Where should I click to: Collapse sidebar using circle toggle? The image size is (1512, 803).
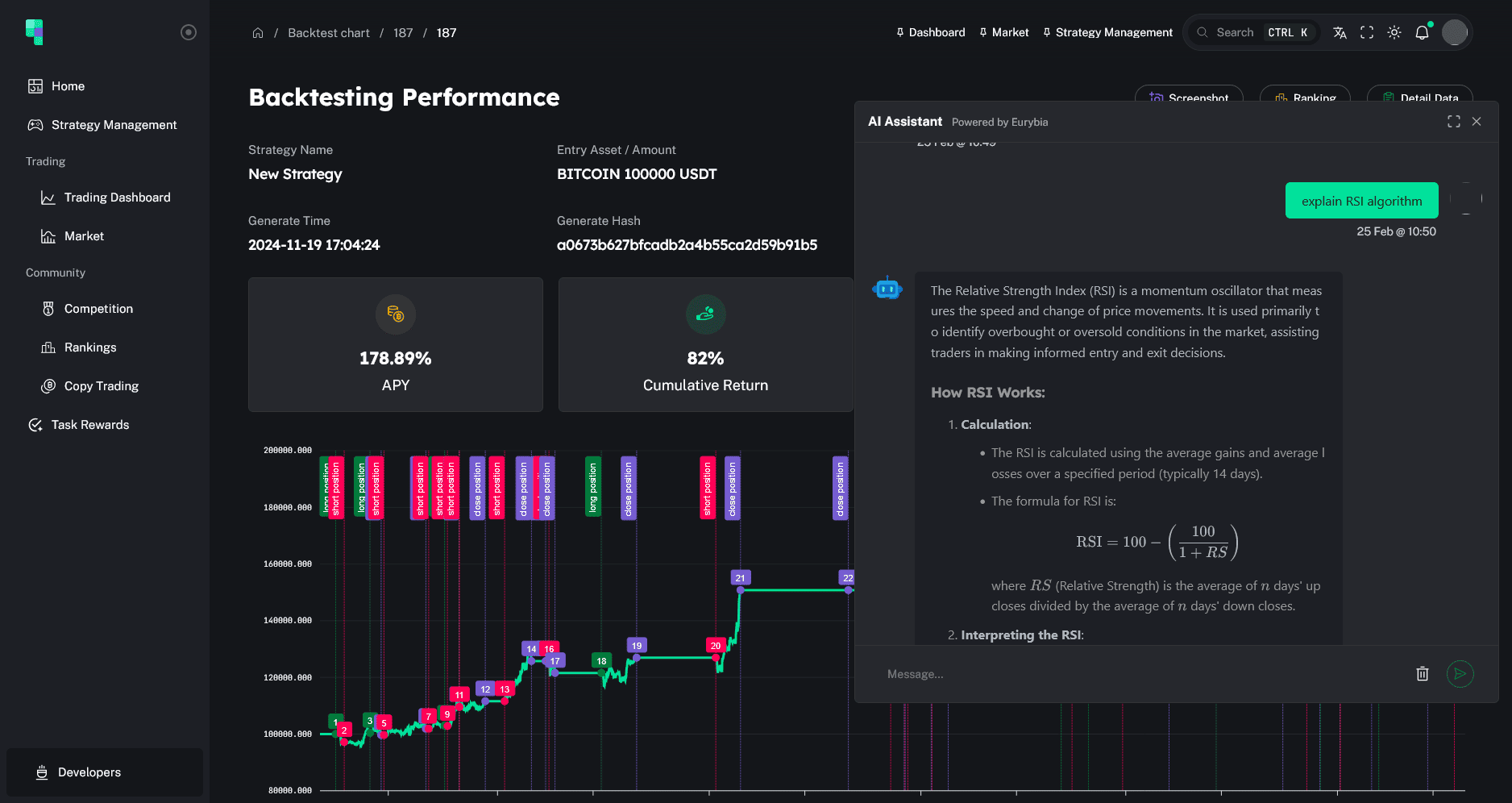coord(189,32)
